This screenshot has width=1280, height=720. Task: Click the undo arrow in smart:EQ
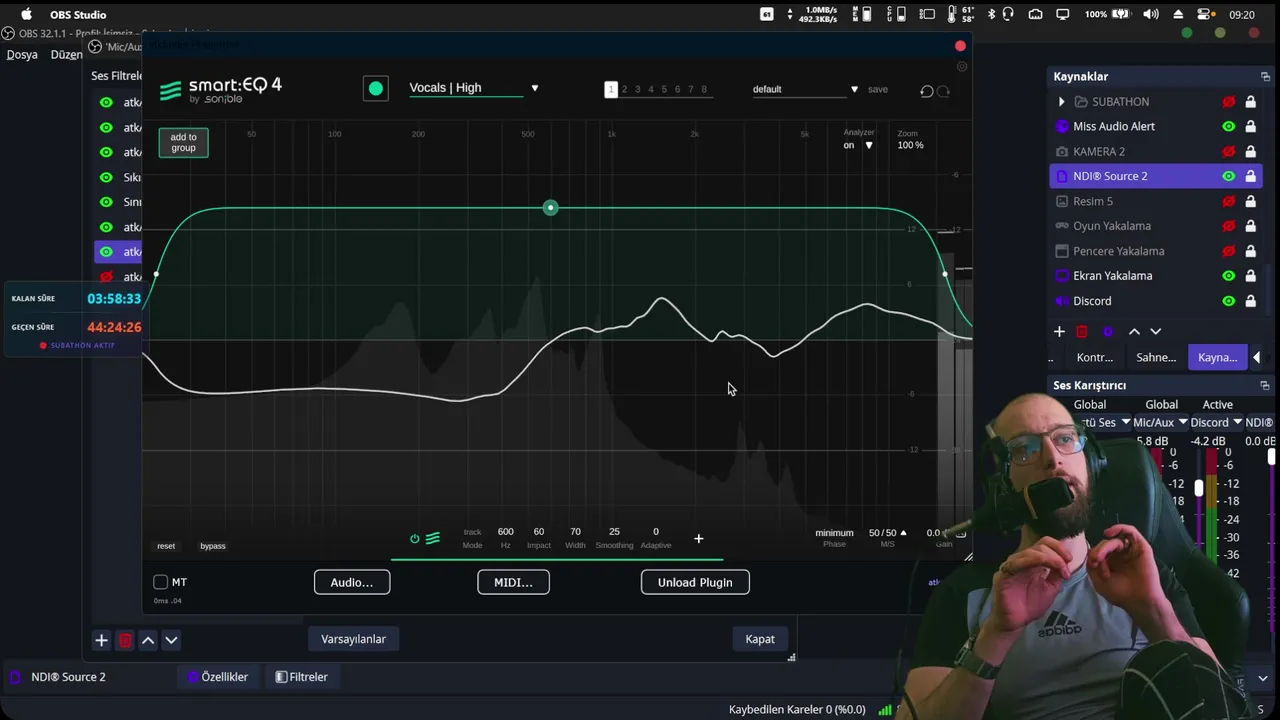[927, 91]
